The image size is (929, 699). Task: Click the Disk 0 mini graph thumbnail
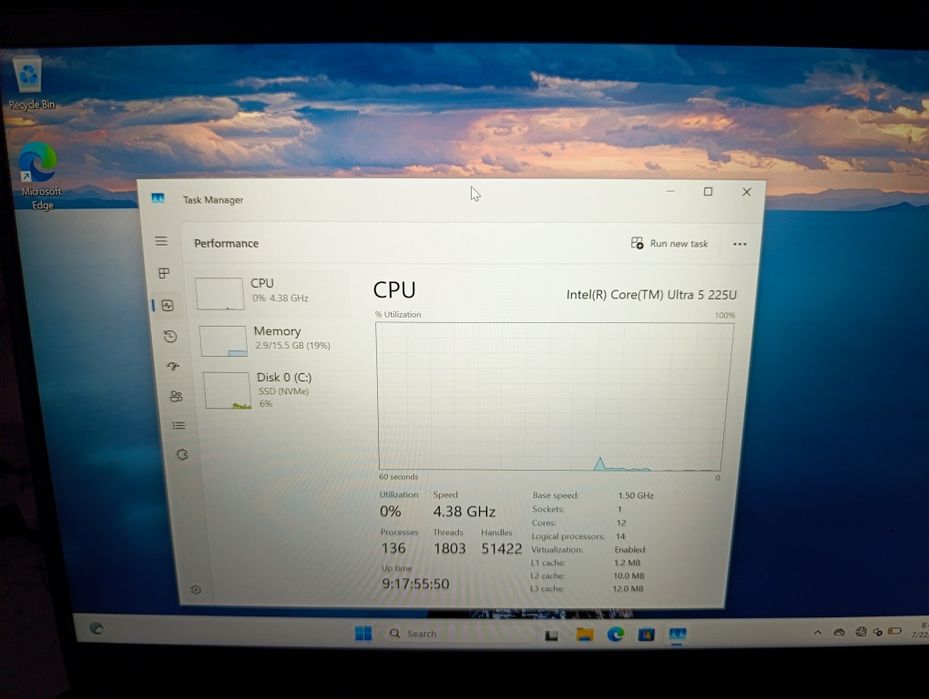228,390
